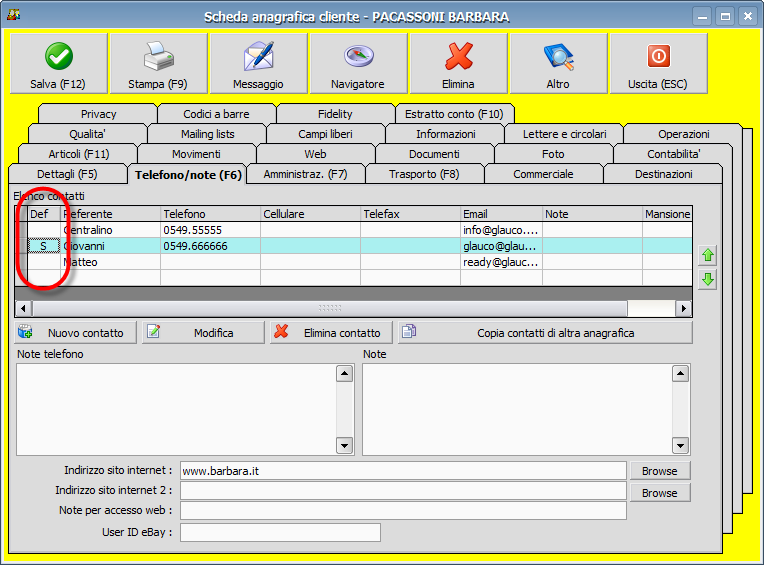Click the Uscita exit icon
The image size is (764, 565).
[658, 56]
